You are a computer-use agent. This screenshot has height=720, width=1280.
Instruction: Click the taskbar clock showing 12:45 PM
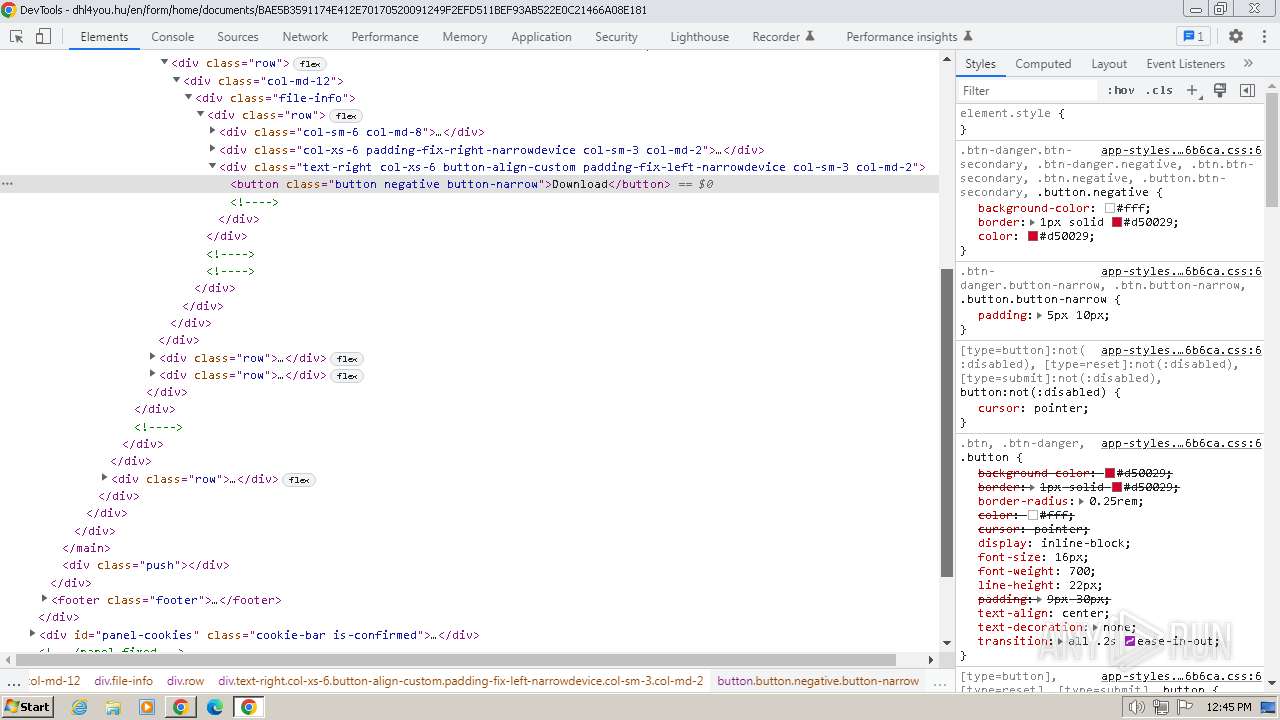pos(1228,707)
